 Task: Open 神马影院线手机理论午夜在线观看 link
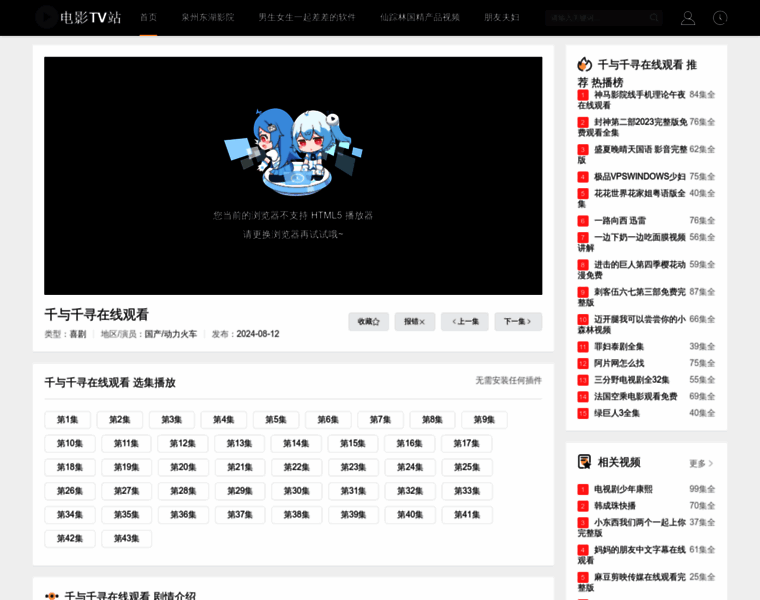[x=632, y=100]
